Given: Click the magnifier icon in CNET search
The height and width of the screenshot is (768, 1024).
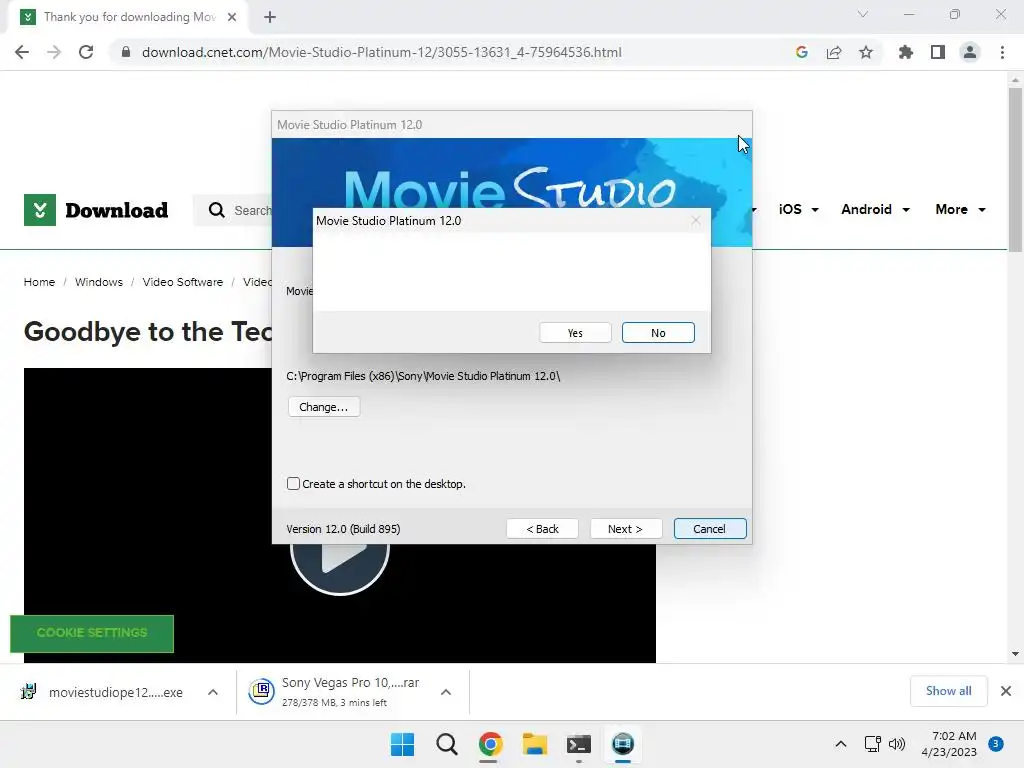Looking at the screenshot, I should click(216, 210).
